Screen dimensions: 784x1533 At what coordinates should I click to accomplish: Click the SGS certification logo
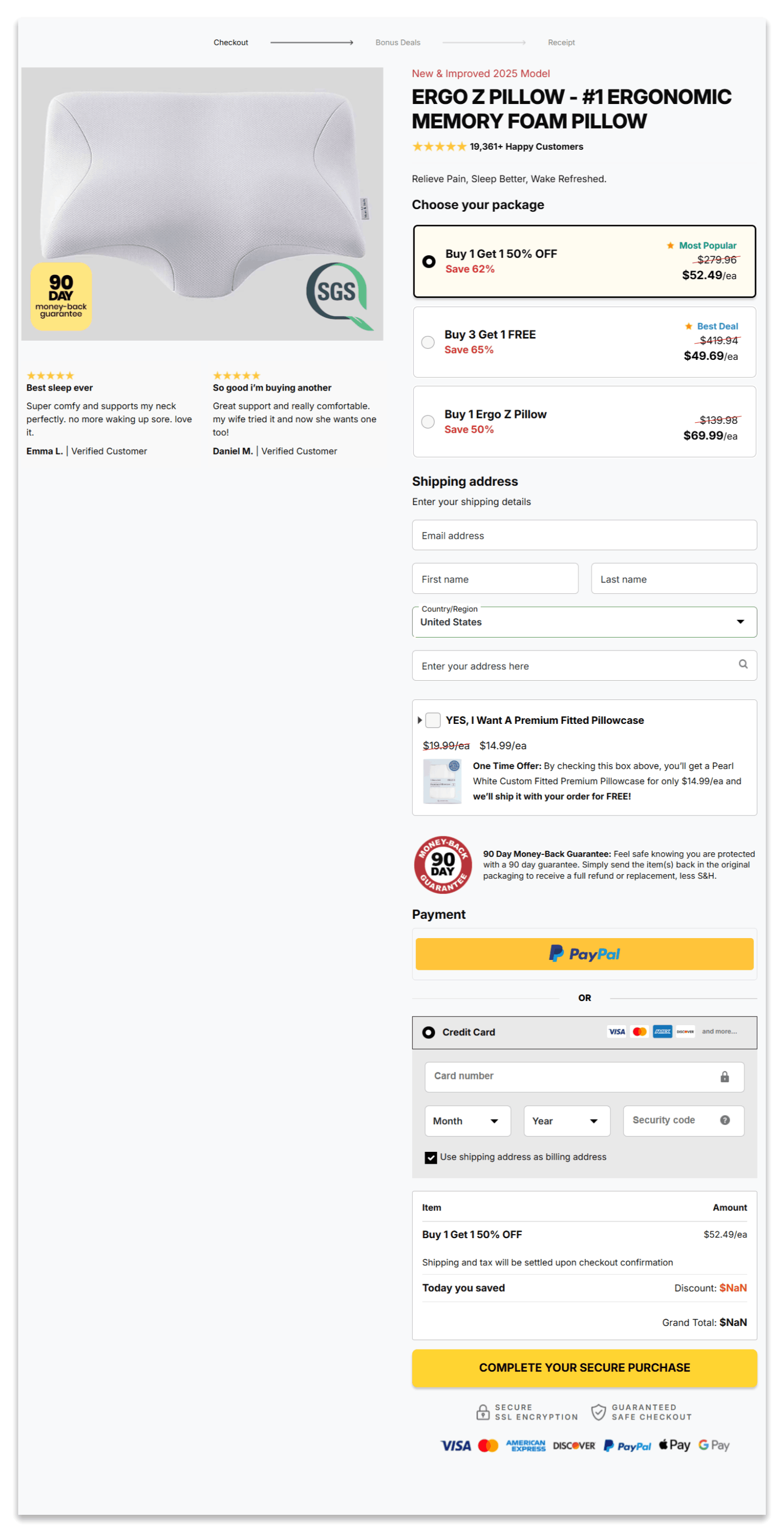(x=339, y=296)
